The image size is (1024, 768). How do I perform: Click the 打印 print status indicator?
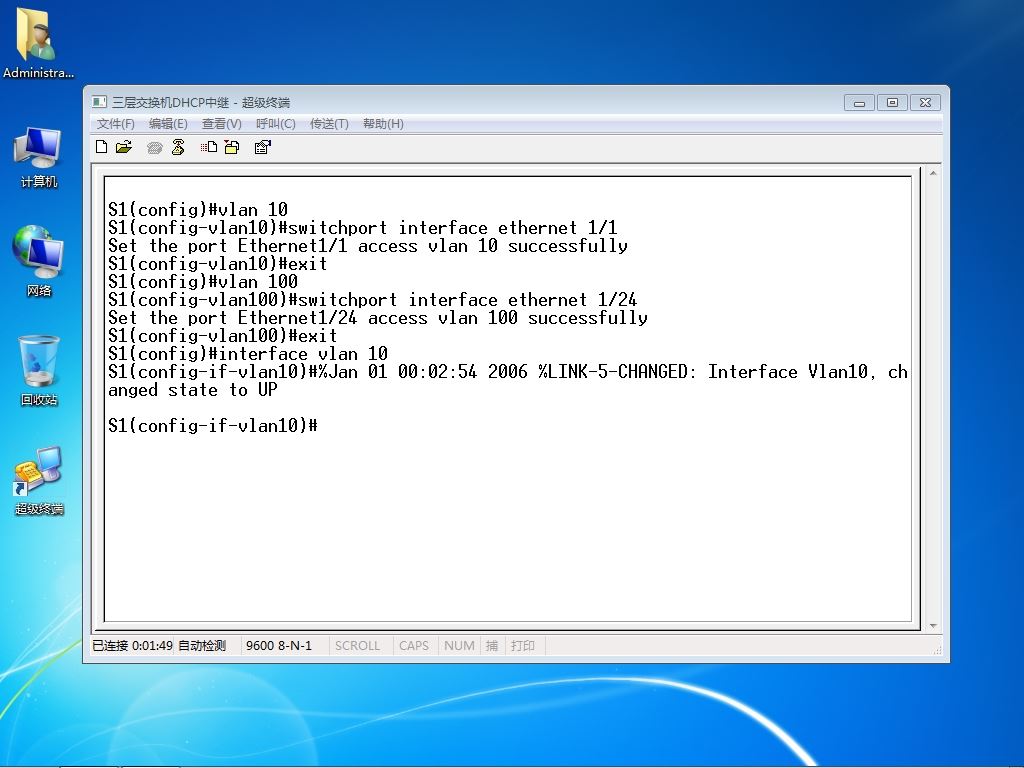click(x=522, y=645)
